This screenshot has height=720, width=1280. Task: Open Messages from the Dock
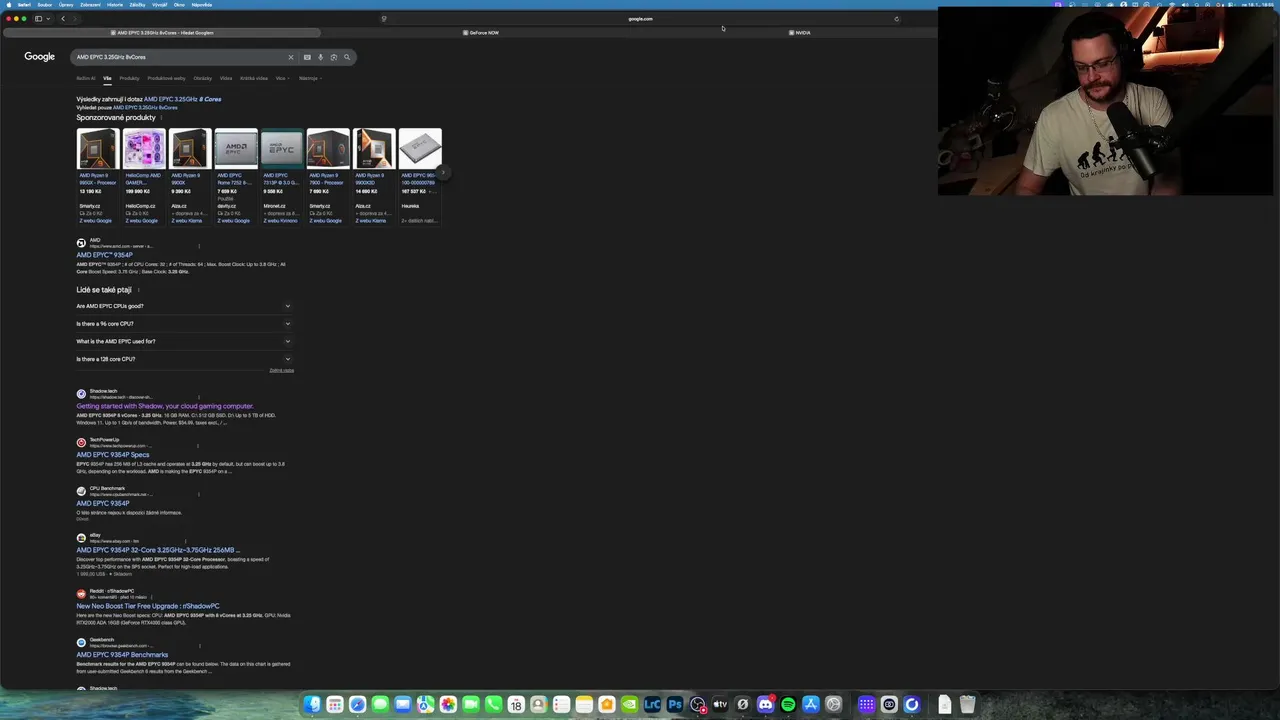point(380,704)
